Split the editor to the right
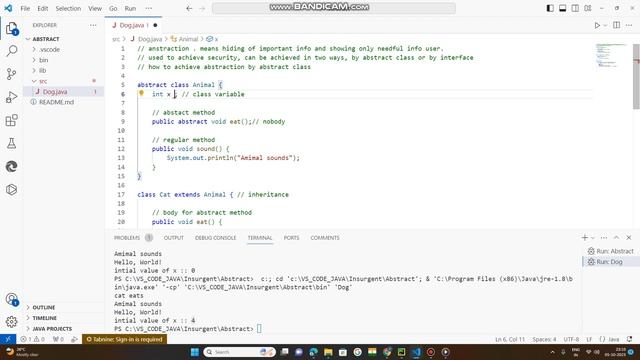The height and width of the screenshot is (360, 640). [x=616, y=25]
